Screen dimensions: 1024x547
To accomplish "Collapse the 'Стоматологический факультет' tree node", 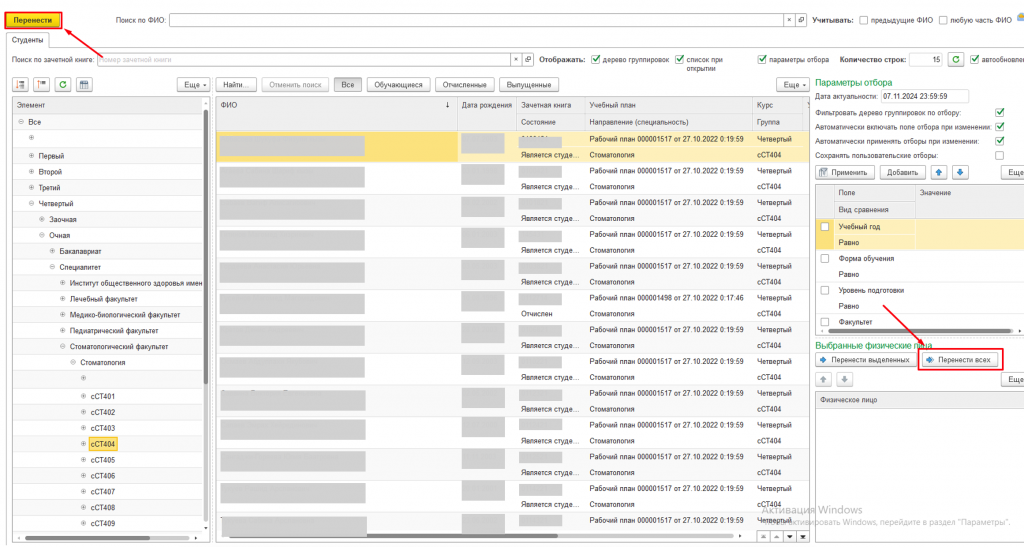I will coord(62,346).
